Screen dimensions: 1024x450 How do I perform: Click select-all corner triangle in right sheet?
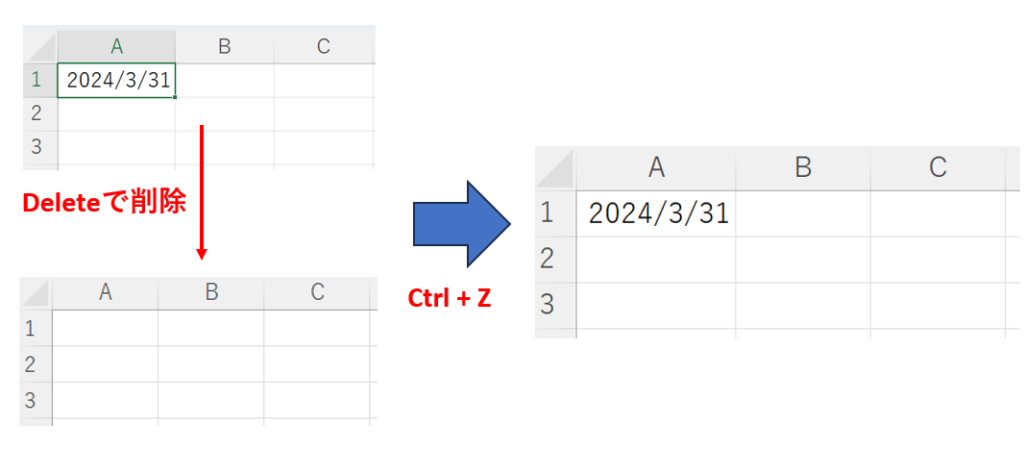point(555,169)
